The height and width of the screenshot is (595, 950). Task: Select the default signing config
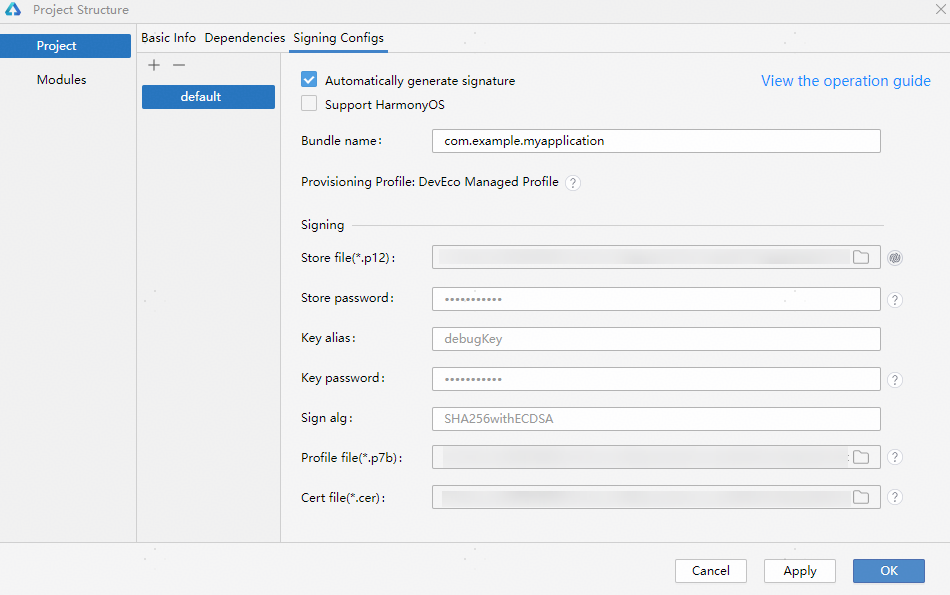point(208,97)
